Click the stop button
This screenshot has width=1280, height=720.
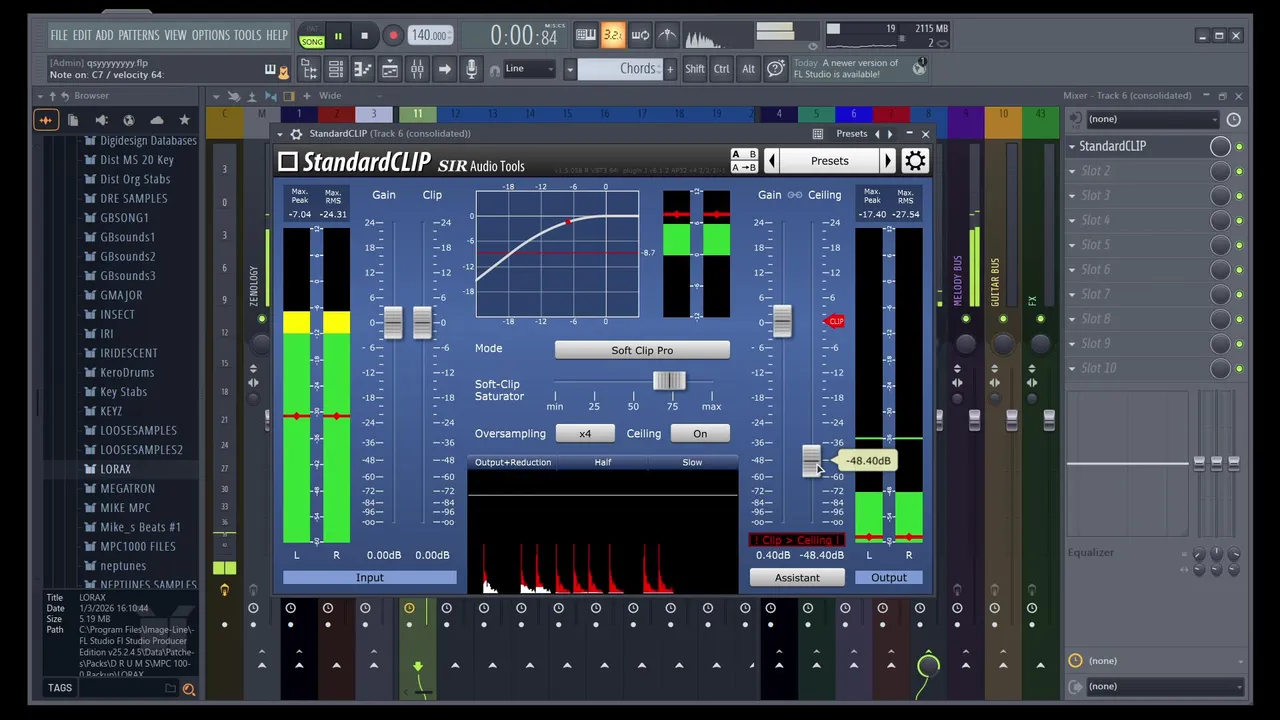[x=364, y=36]
